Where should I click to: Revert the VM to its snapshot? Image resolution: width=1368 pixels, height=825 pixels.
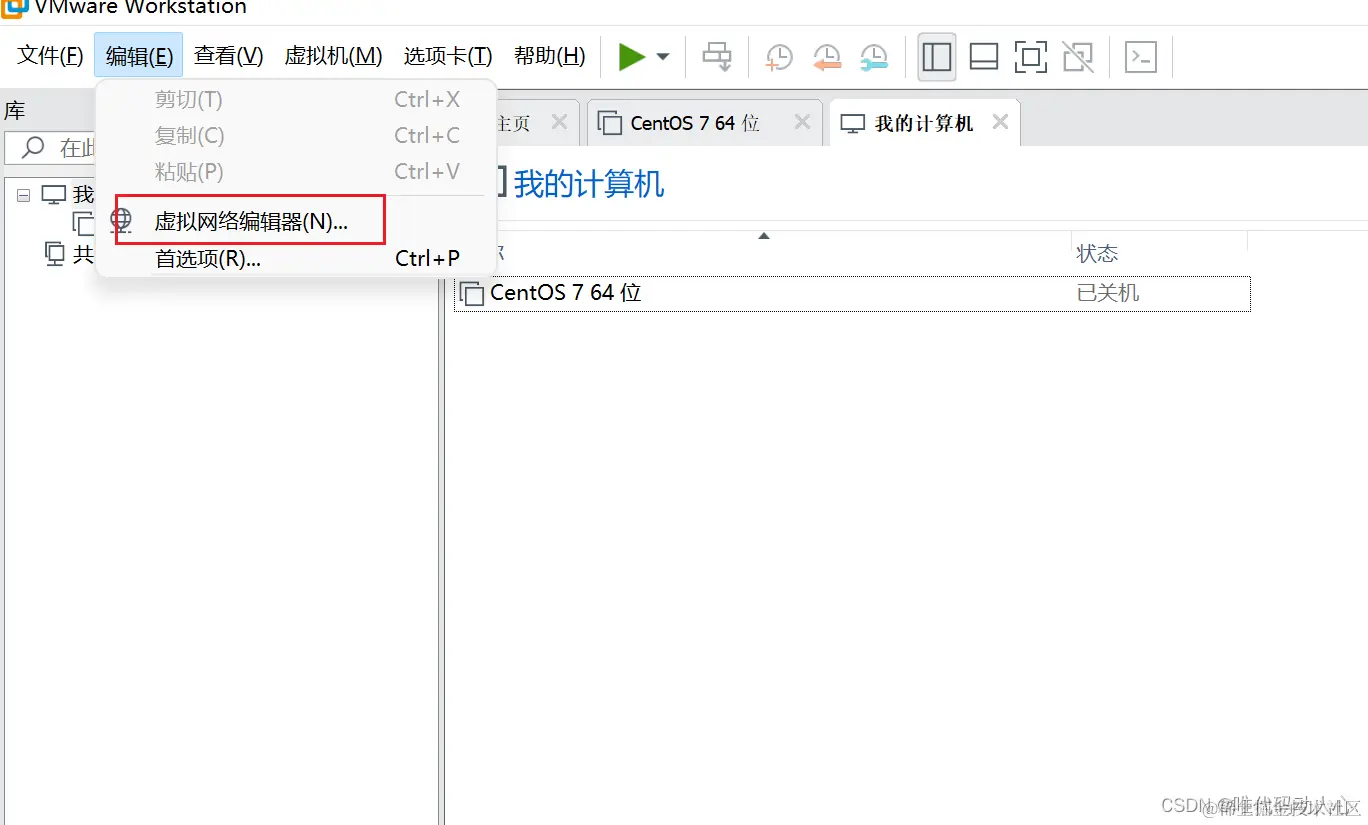(827, 57)
